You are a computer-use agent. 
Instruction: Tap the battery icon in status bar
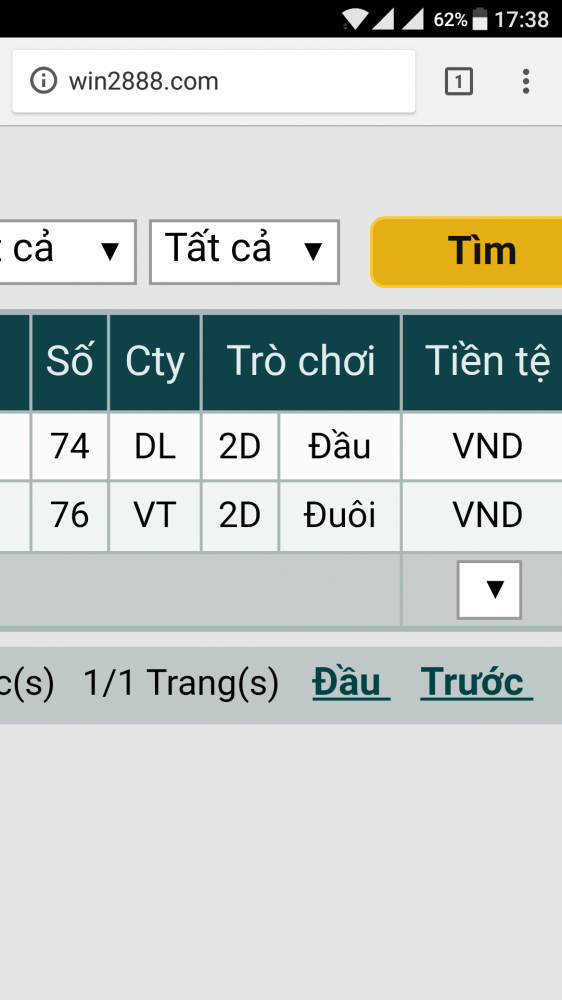pyautogui.click(x=480, y=19)
